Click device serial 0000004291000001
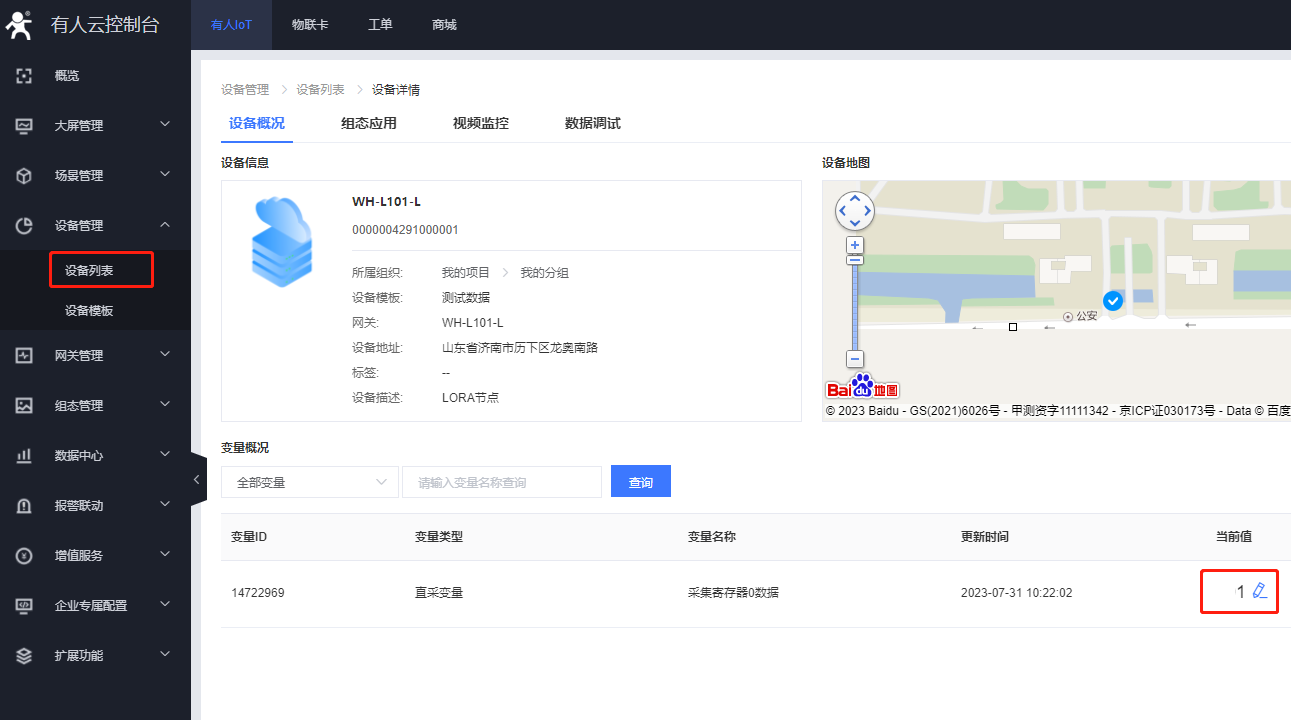Image resolution: width=1291 pixels, height=720 pixels. [405, 230]
